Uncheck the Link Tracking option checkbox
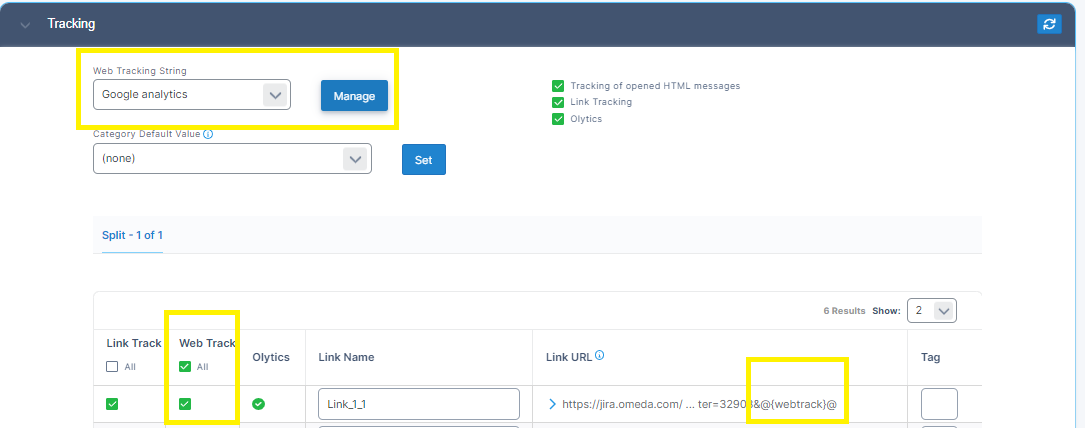The image size is (1085, 428). tap(558, 102)
